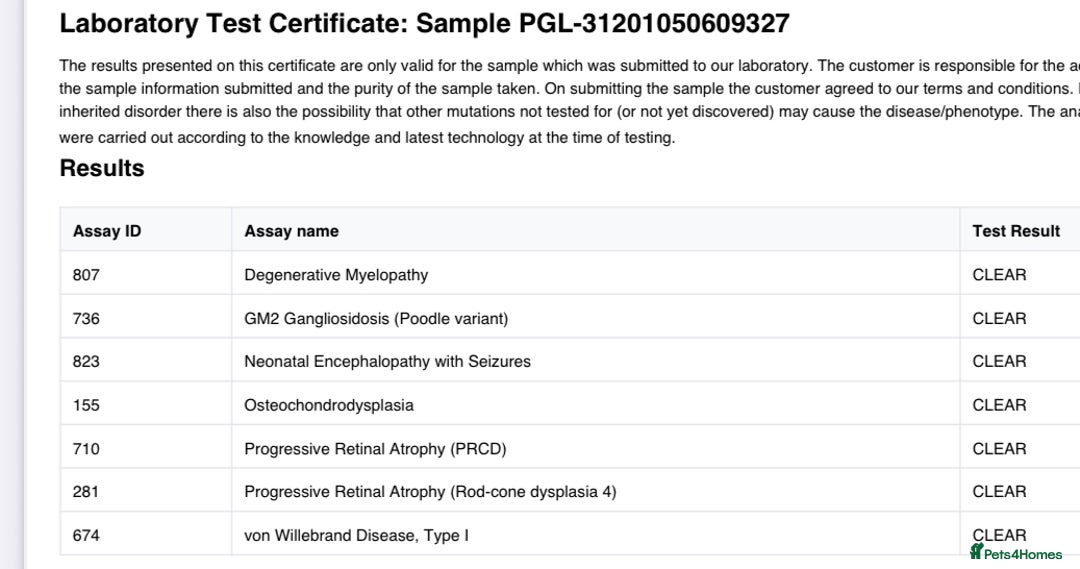Select the Osteochondrodysplasia assay name
Image resolution: width=1080 pixels, height=569 pixels.
(x=329, y=405)
